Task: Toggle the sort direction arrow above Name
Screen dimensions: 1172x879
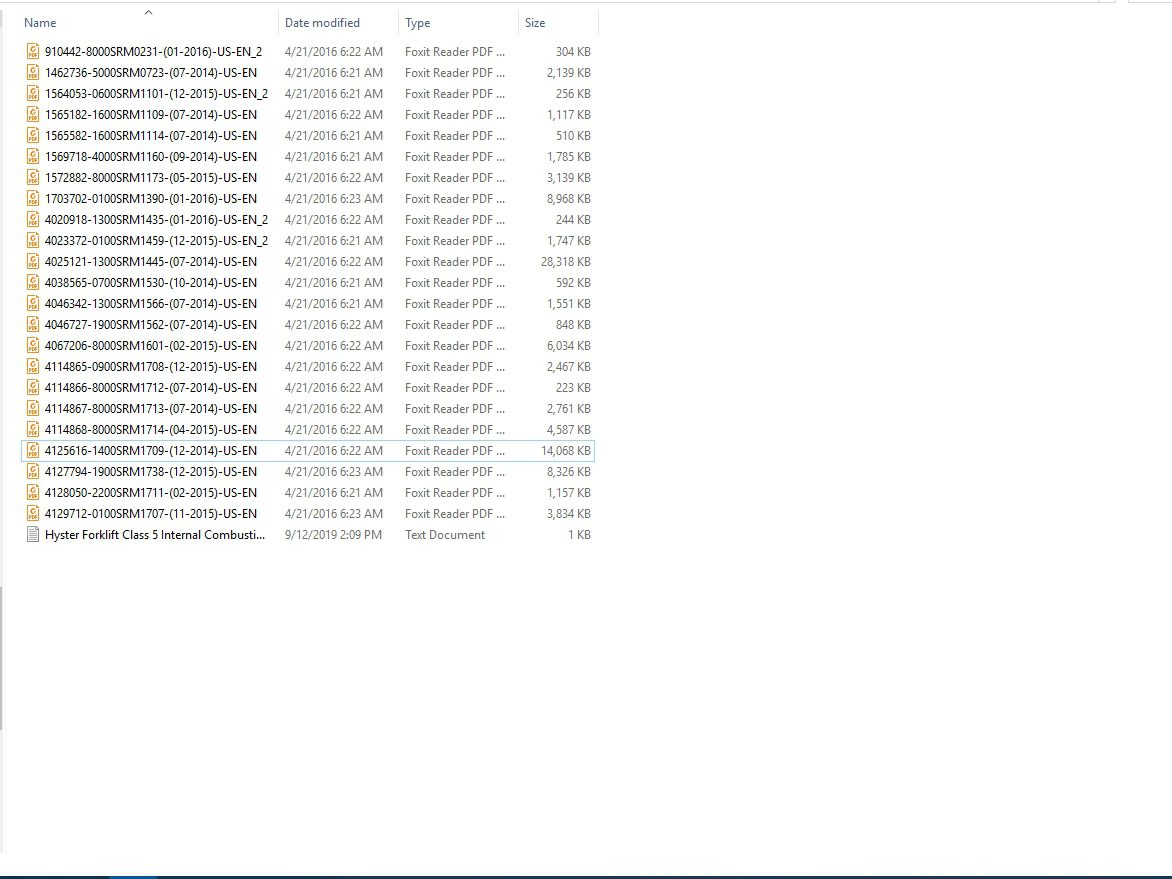Action: pyautogui.click(x=148, y=12)
